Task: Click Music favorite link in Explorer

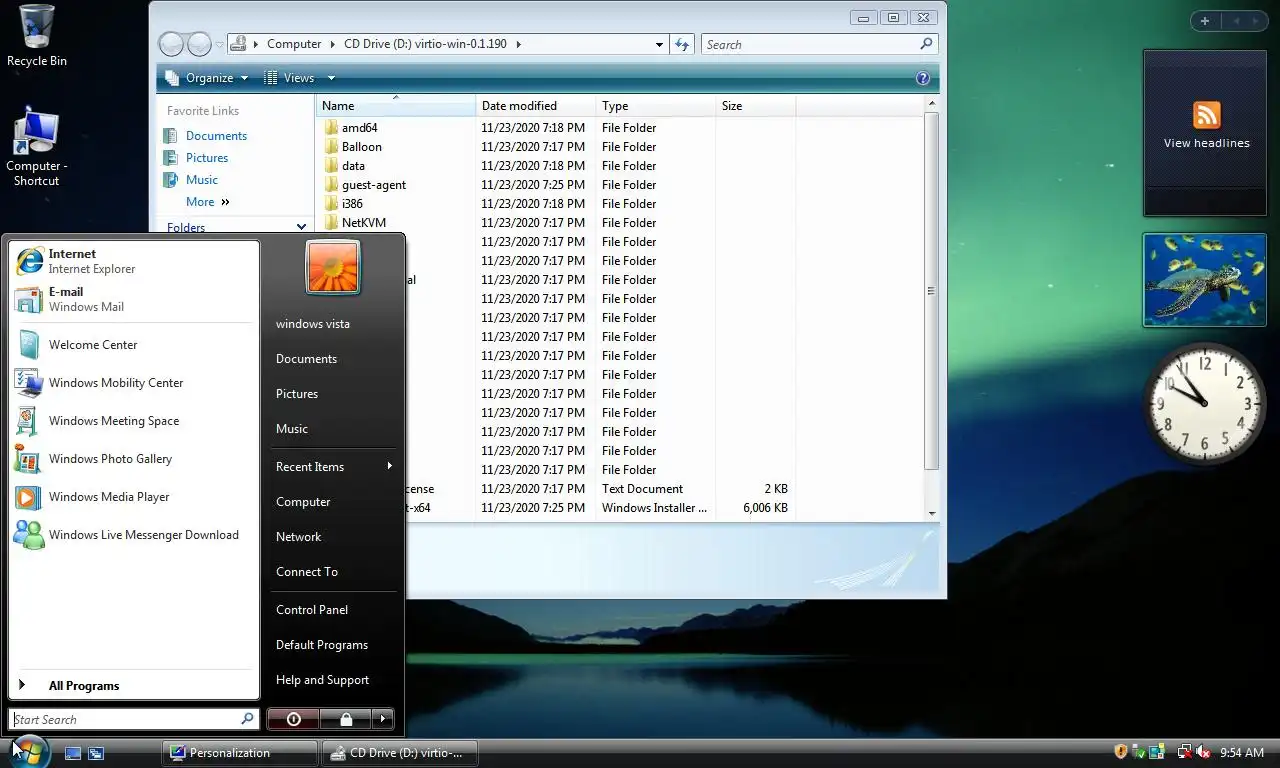Action: pos(201,180)
